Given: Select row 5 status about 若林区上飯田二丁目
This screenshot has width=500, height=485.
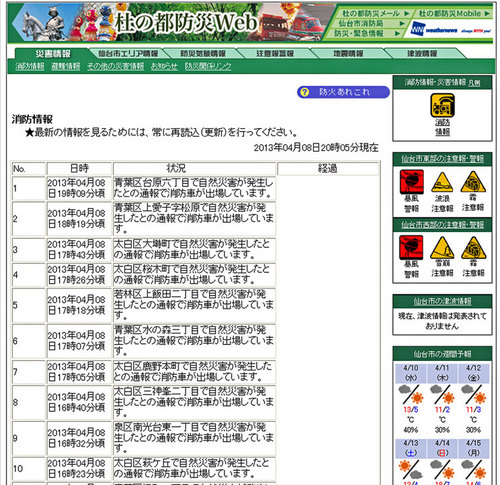Looking at the screenshot, I should pyautogui.click(x=195, y=305).
